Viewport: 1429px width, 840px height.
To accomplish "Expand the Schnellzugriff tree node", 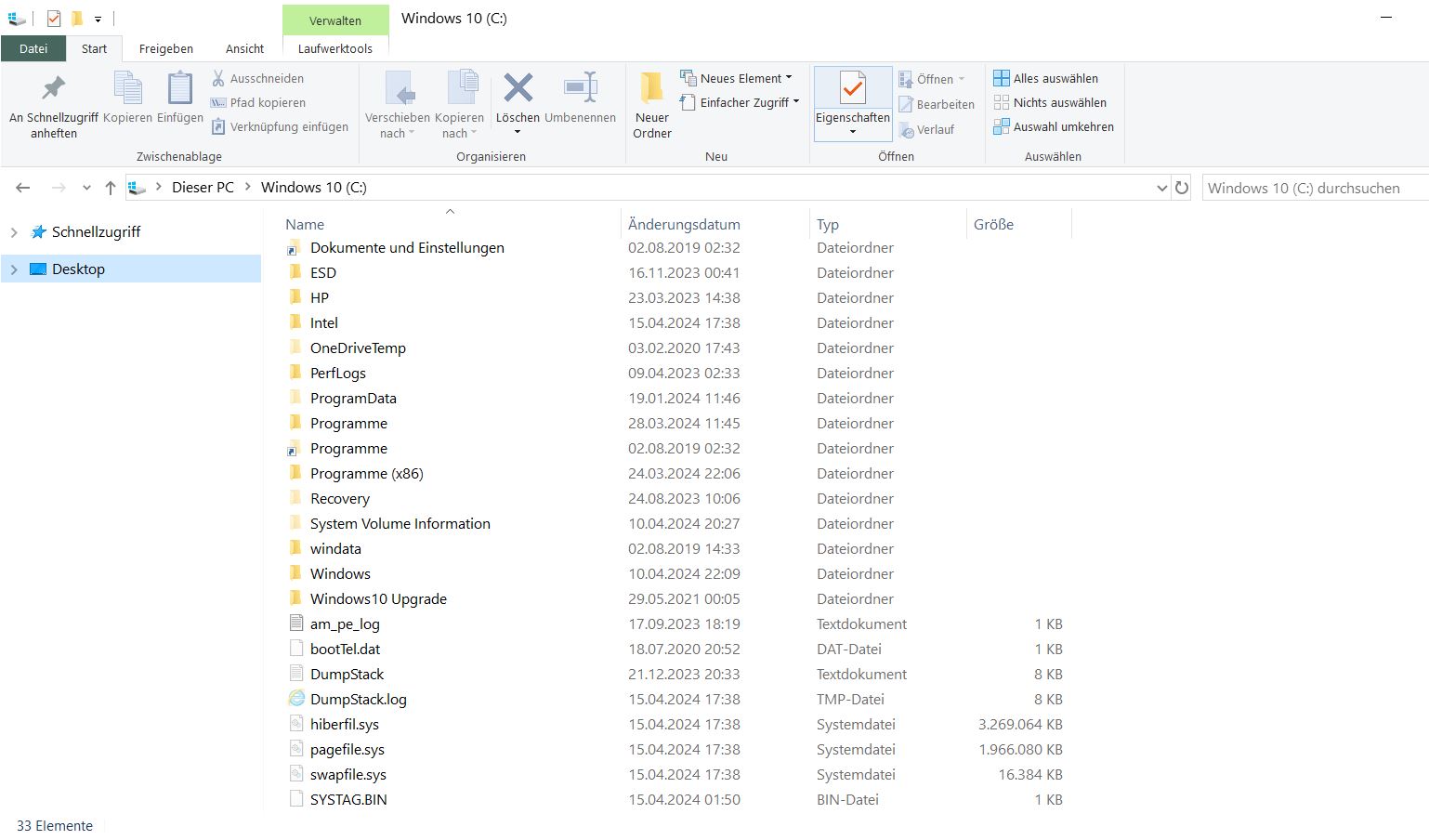I will 14,232.
